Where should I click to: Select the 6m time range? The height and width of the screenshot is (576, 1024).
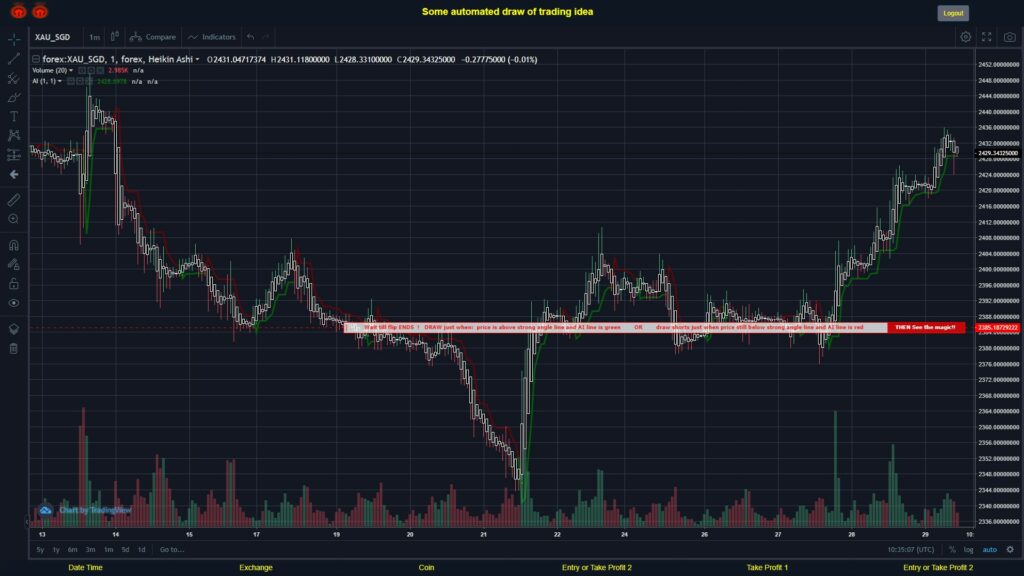pyautogui.click(x=72, y=550)
